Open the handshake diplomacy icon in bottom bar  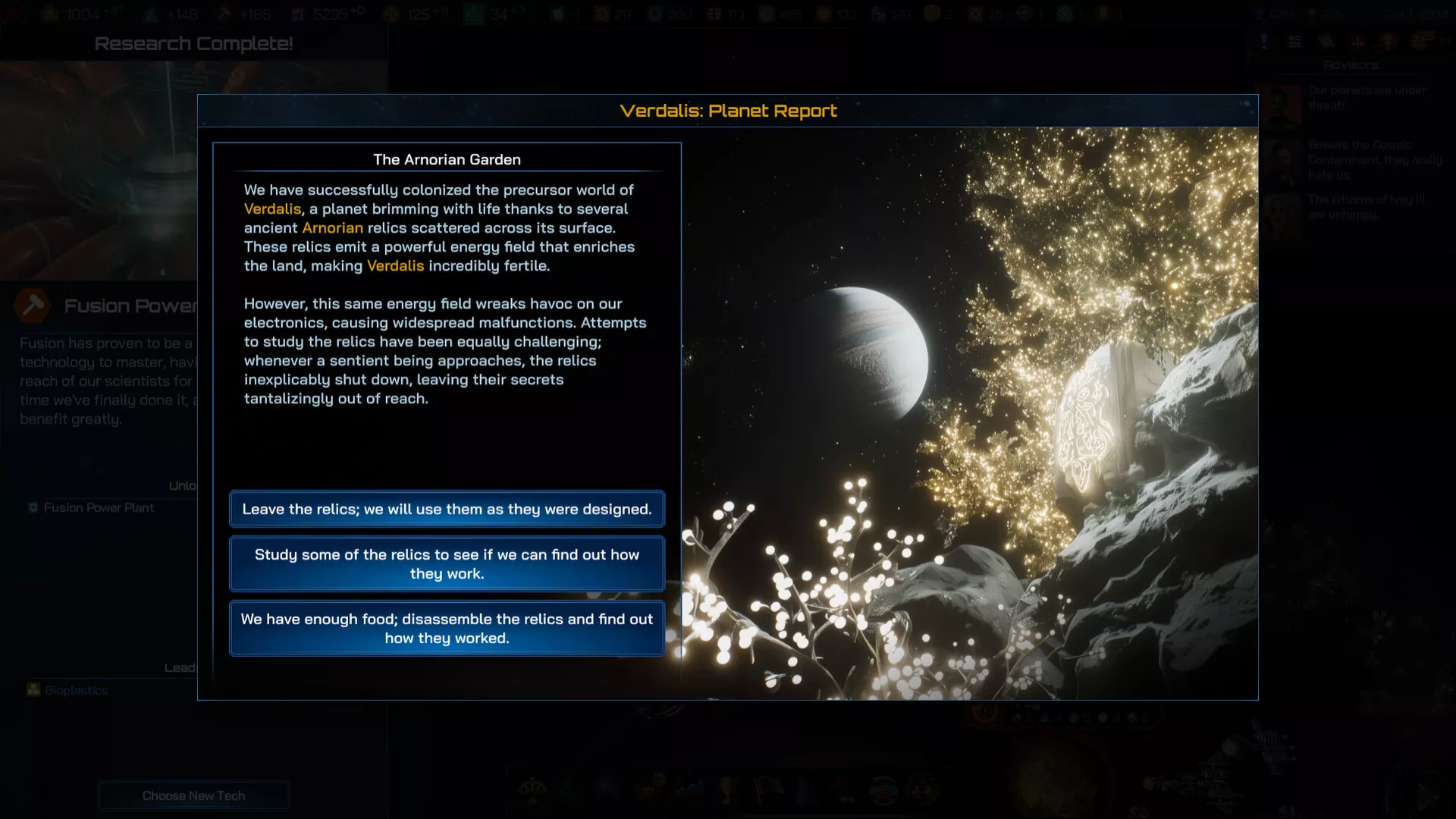883,790
